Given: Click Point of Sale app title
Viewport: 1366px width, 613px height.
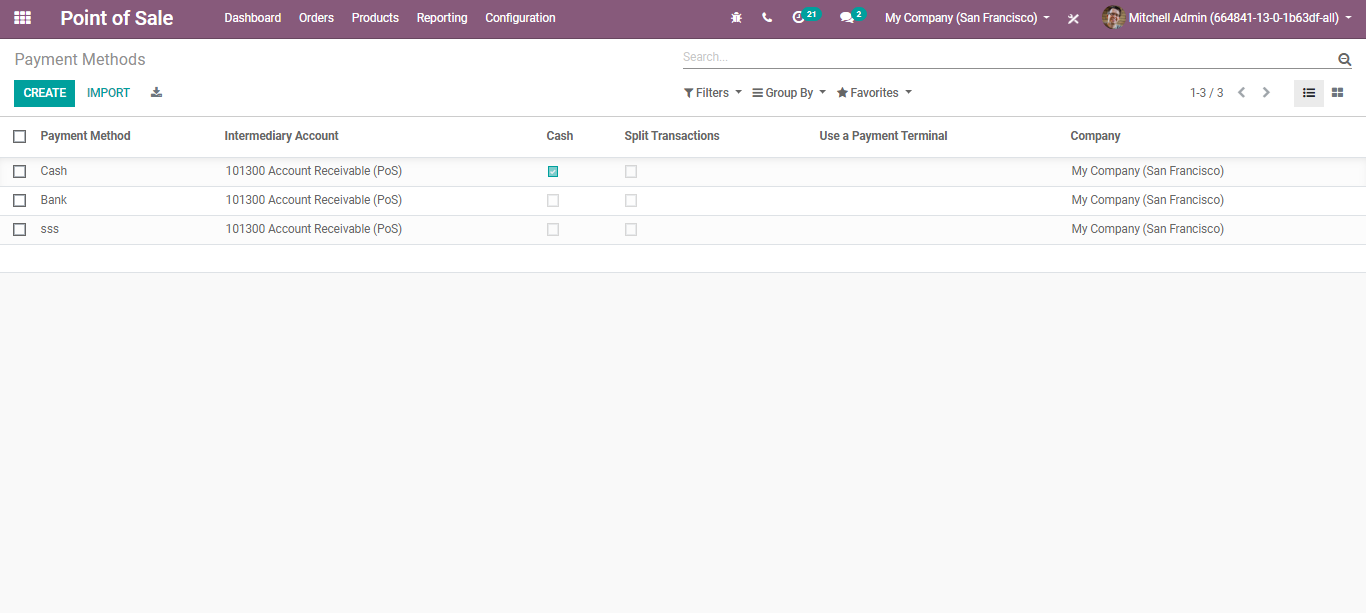Looking at the screenshot, I should pos(117,18).
